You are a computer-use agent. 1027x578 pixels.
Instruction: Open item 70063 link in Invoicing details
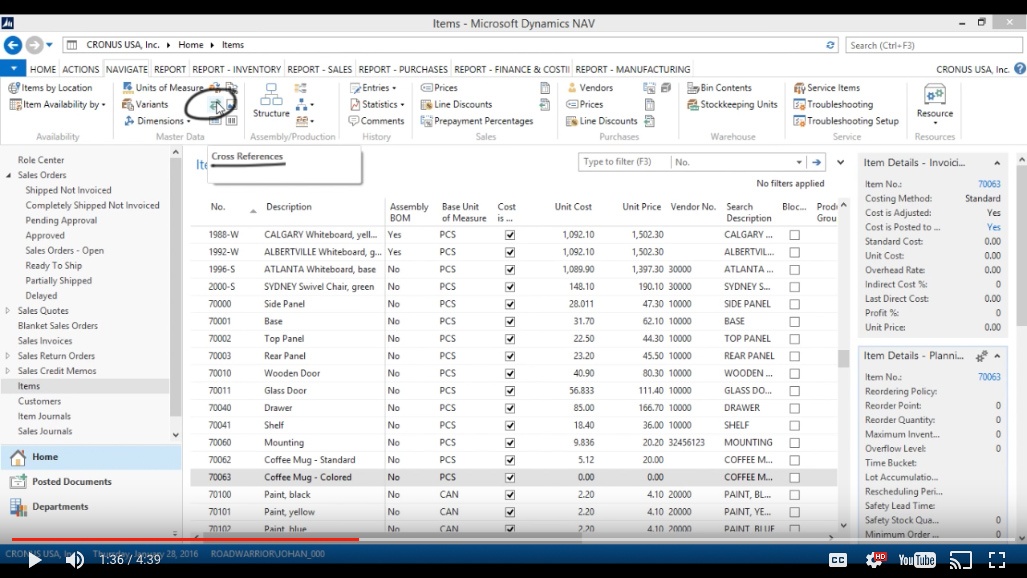[989, 184]
